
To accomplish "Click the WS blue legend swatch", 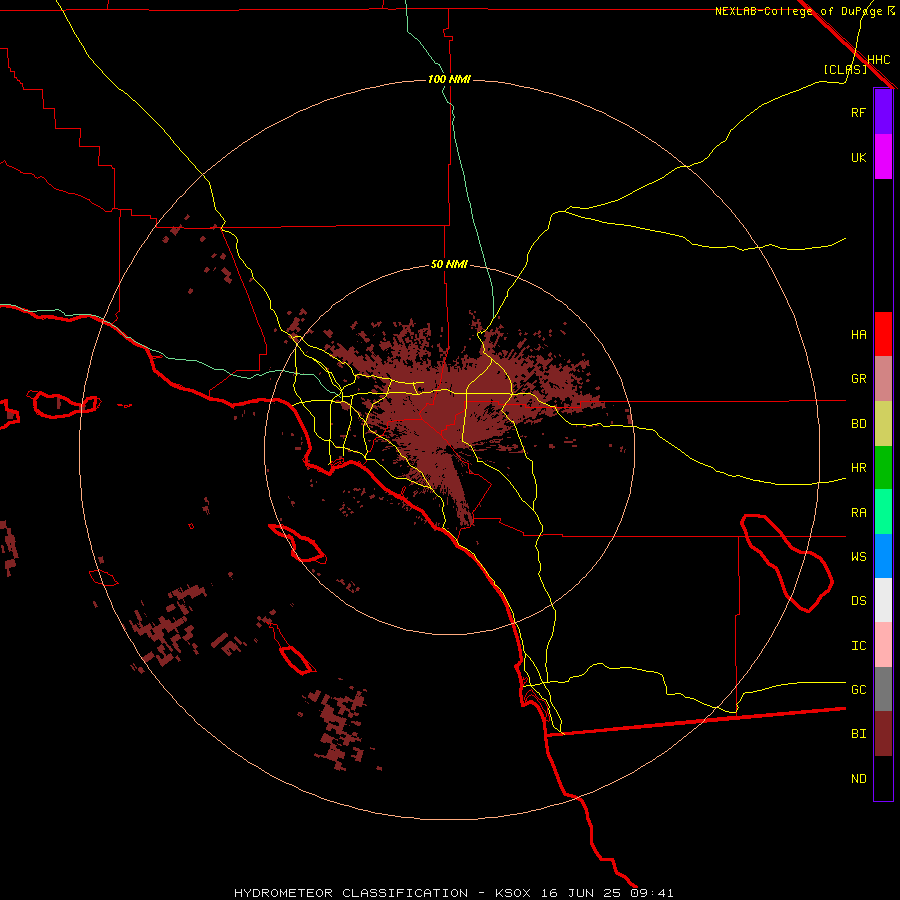I will click(883, 556).
